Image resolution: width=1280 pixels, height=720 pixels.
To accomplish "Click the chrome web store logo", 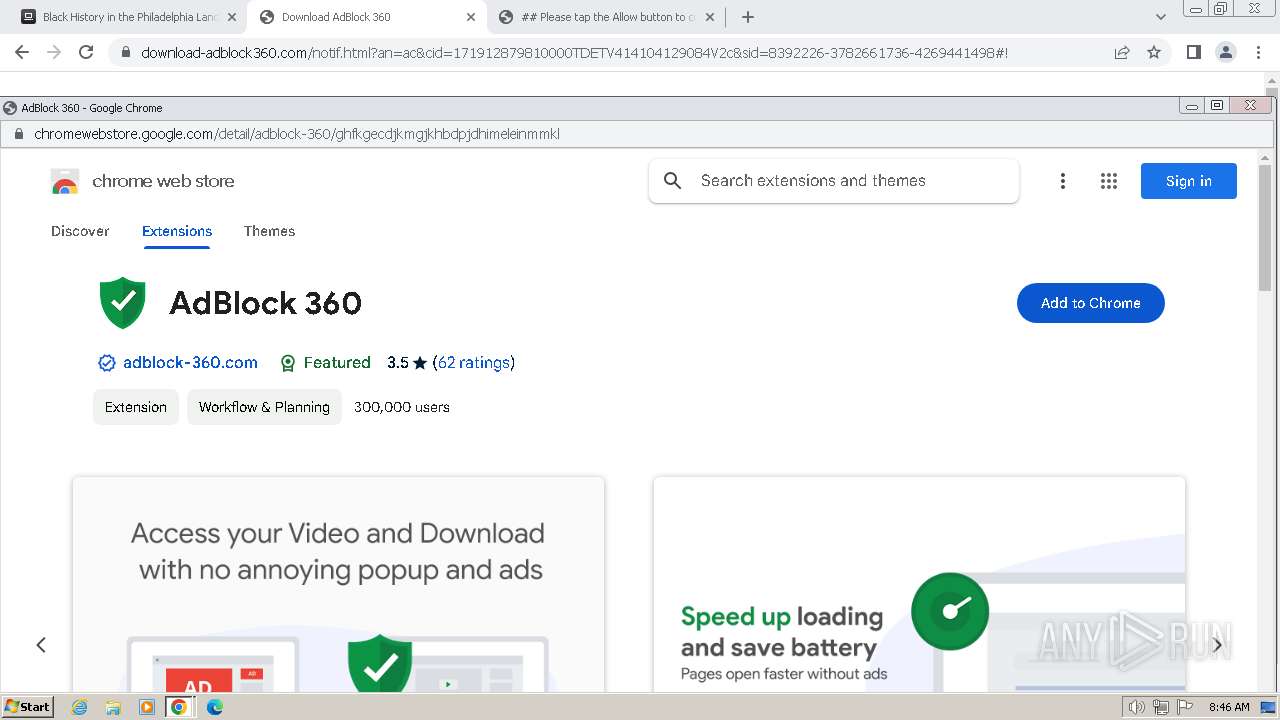I will coord(65,181).
